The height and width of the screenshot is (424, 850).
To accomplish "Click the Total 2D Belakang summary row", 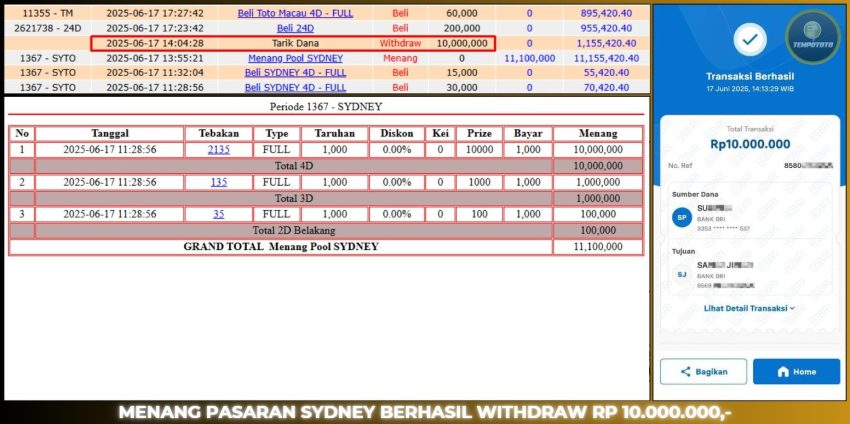I will point(294,230).
